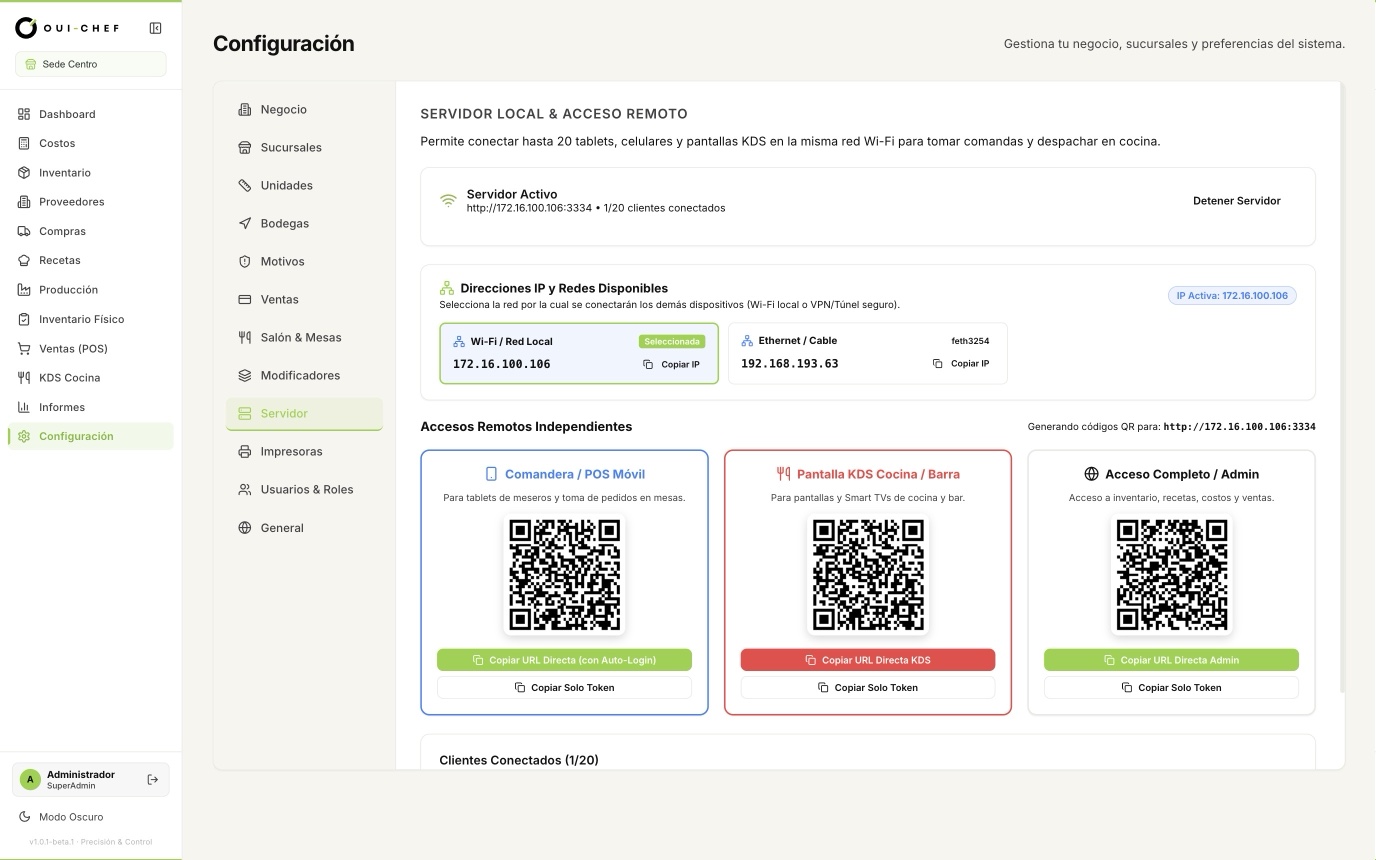Viewport: 1376px width, 860px height.
Task: Open the Sucursales settings tab
Action: click(x=304, y=148)
